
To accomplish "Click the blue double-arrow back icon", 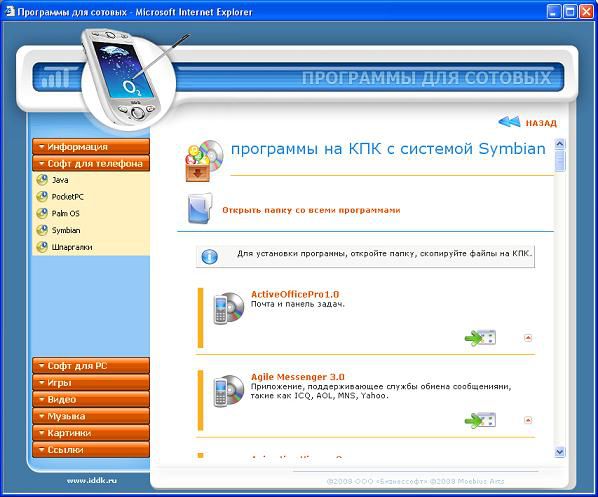I will tap(509, 122).
